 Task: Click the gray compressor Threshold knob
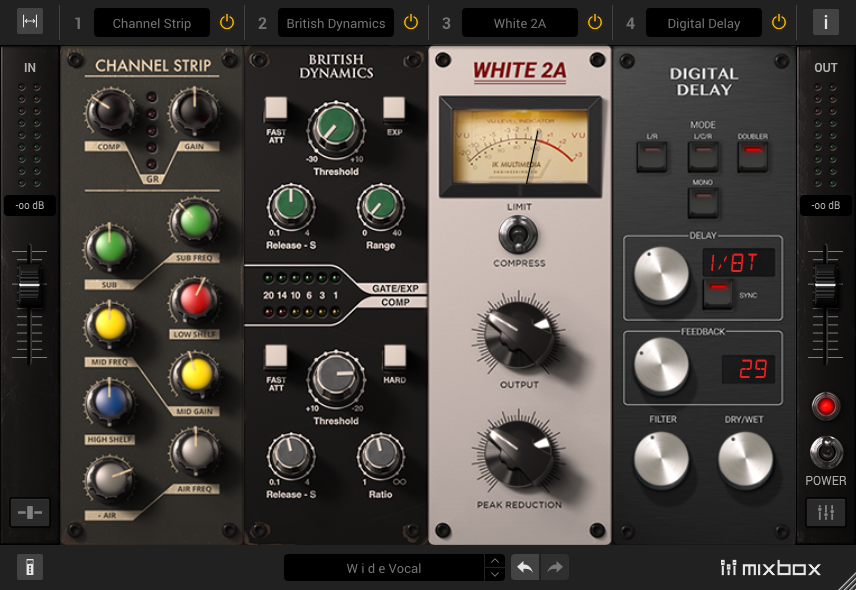[x=336, y=379]
